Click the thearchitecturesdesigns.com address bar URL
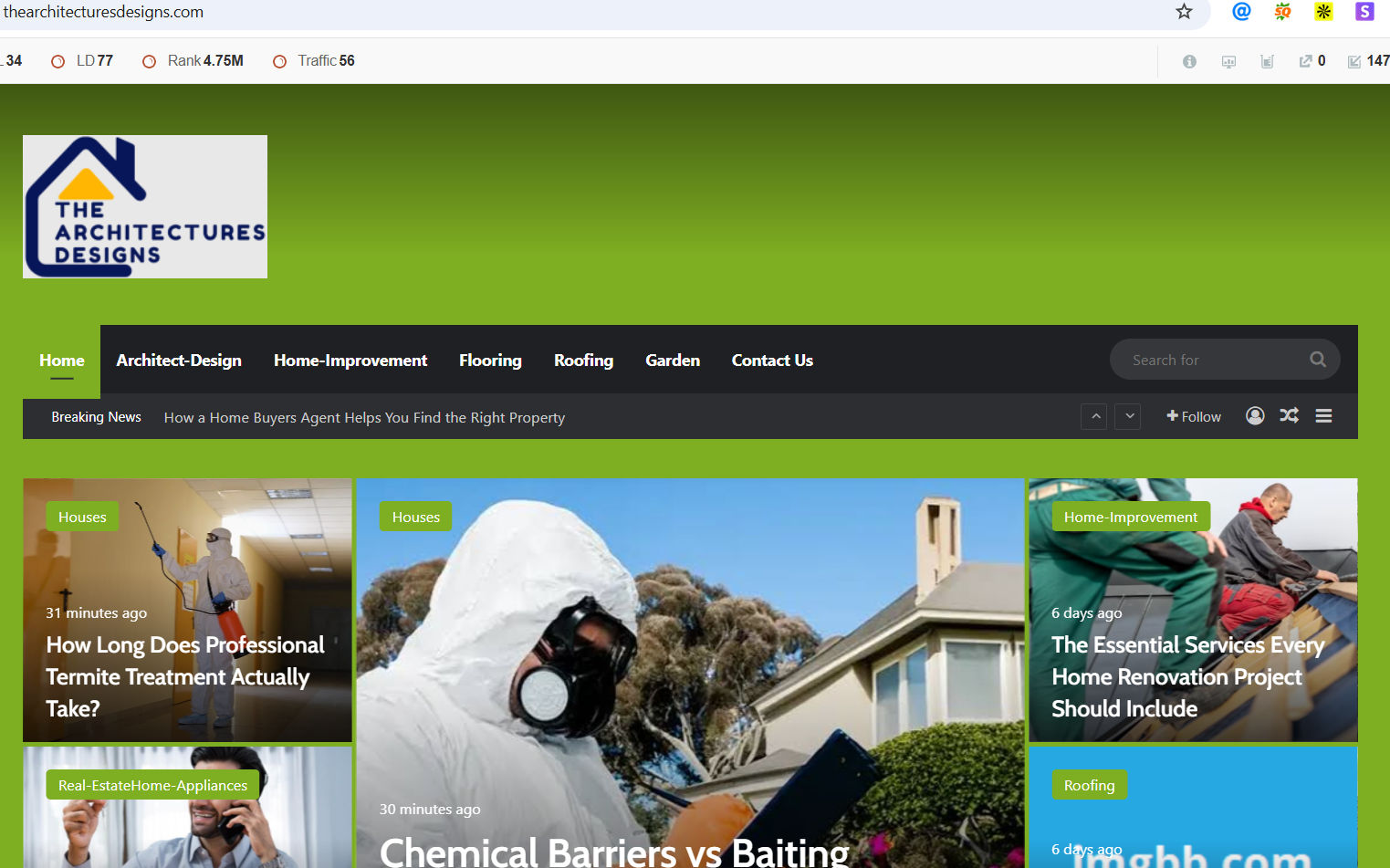The height and width of the screenshot is (868, 1390). point(103,12)
